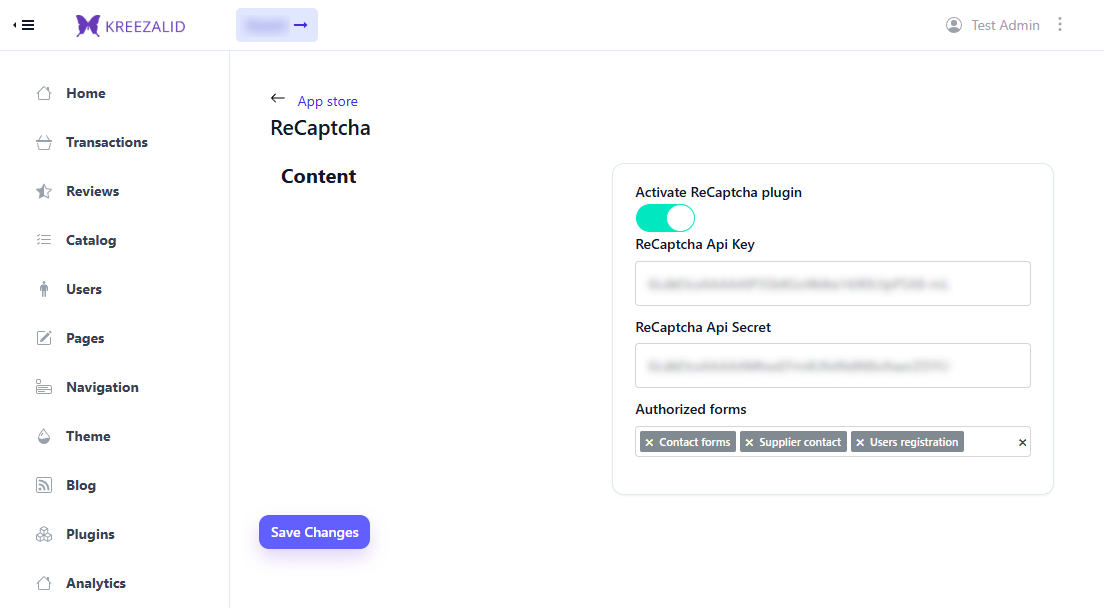Screen dimensions: 1104x608
Task: Click the Test Admin username
Action: point(1005,25)
